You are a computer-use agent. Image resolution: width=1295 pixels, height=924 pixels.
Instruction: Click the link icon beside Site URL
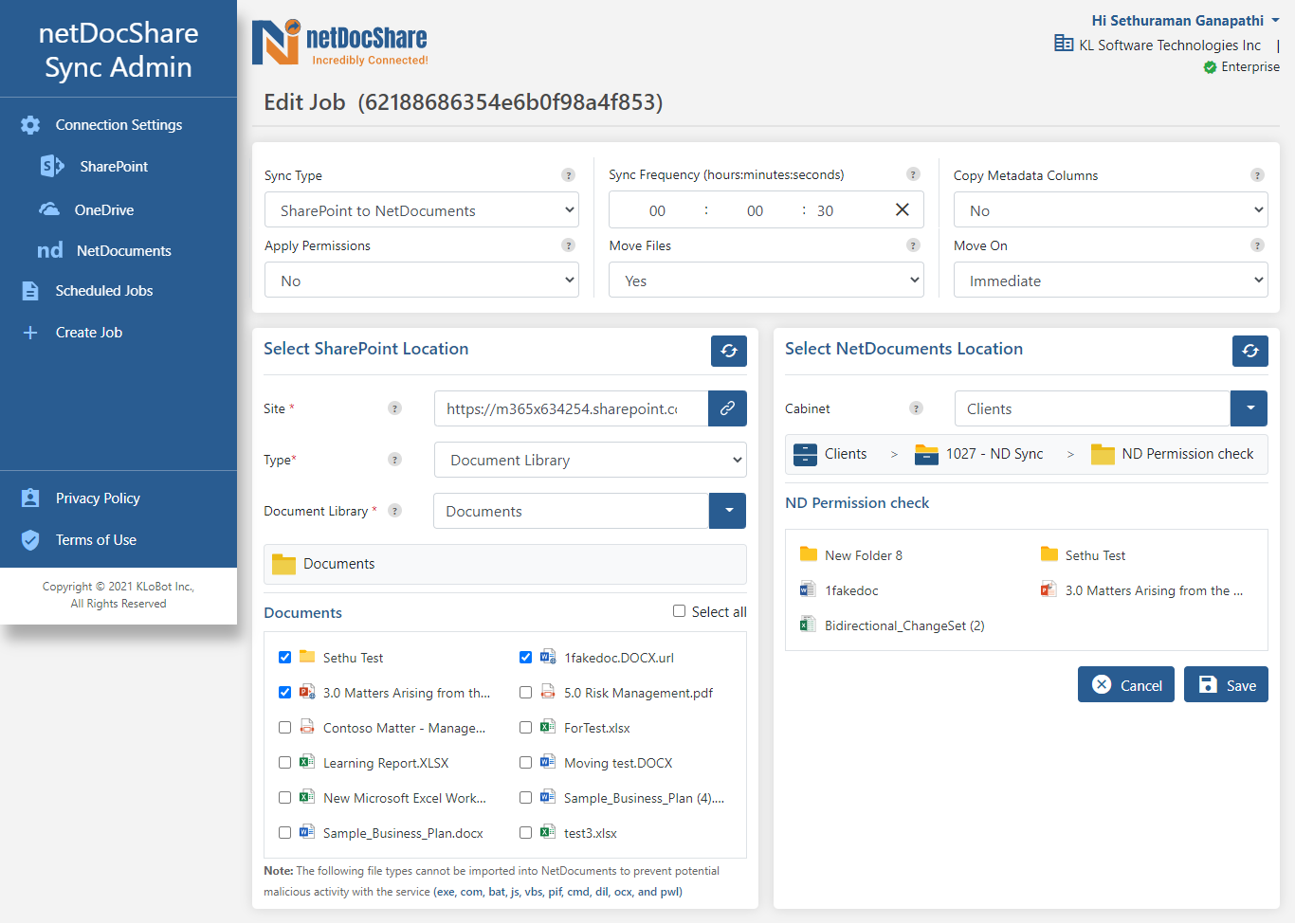(x=727, y=408)
